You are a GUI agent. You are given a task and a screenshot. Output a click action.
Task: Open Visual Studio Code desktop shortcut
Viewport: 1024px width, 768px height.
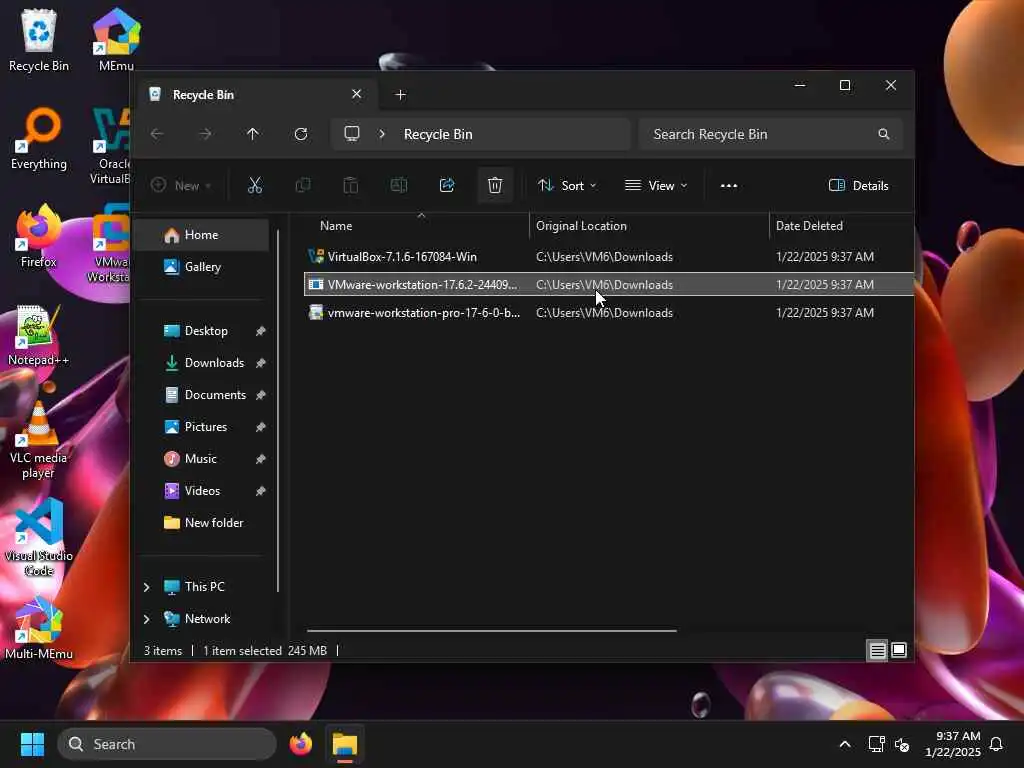pyautogui.click(x=39, y=538)
